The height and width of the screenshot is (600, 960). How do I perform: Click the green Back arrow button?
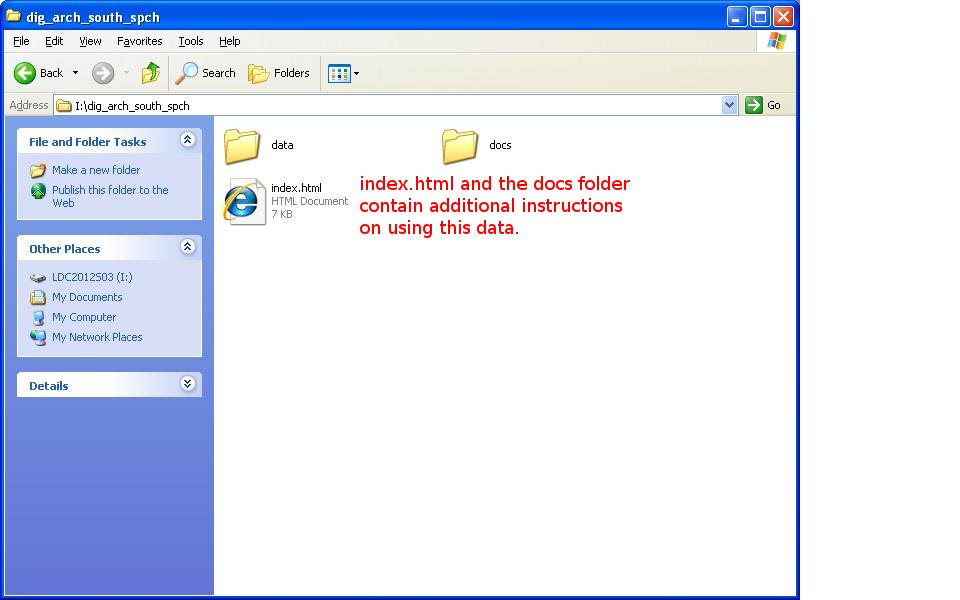[25, 73]
